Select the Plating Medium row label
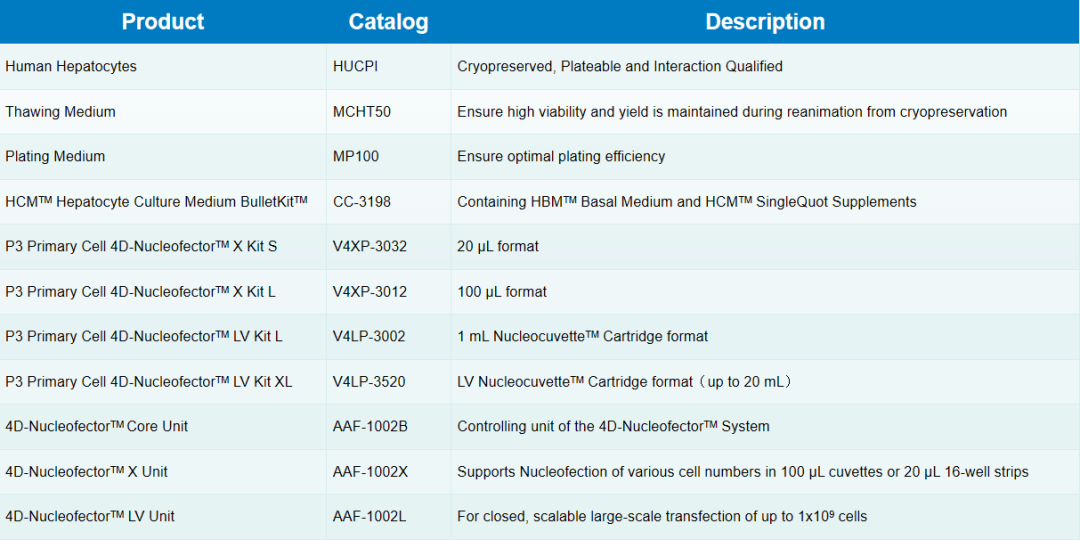This screenshot has height=540, width=1080. click(x=55, y=157)
